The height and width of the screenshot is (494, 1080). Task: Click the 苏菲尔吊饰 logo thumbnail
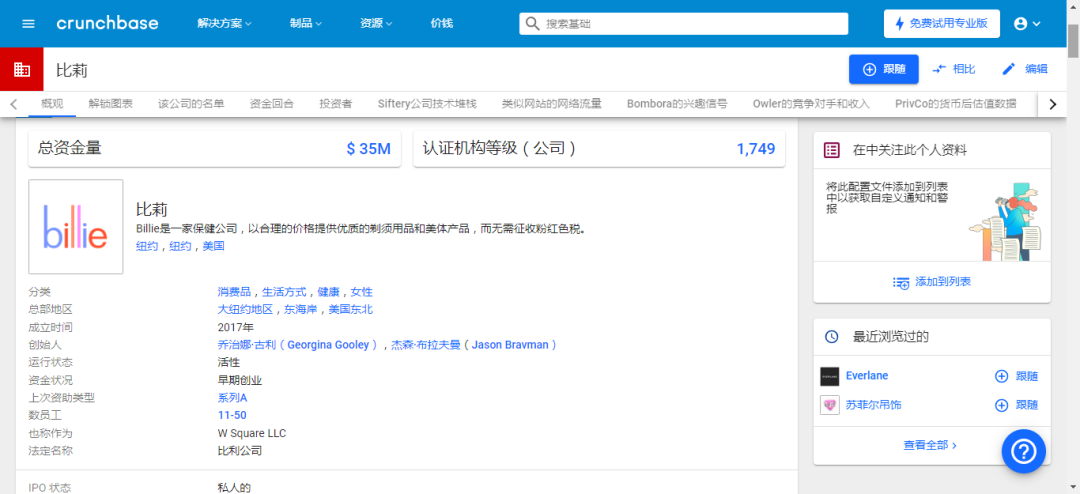coord(829,405)
